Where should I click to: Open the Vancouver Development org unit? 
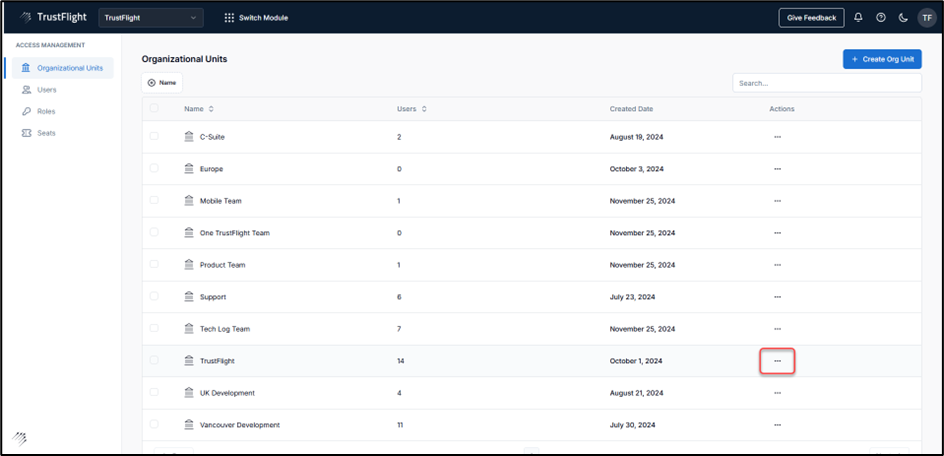pos(240,425)
